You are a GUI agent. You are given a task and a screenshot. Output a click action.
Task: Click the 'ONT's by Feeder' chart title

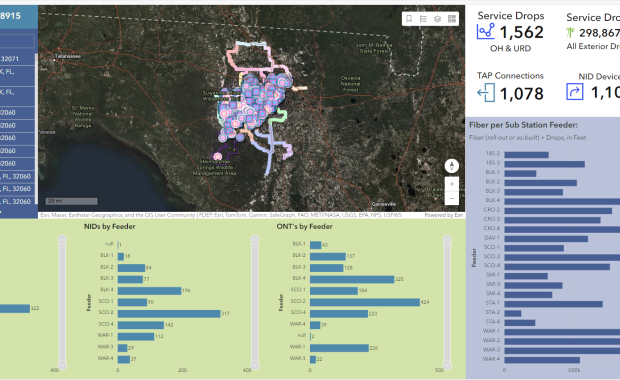point(304,227)
